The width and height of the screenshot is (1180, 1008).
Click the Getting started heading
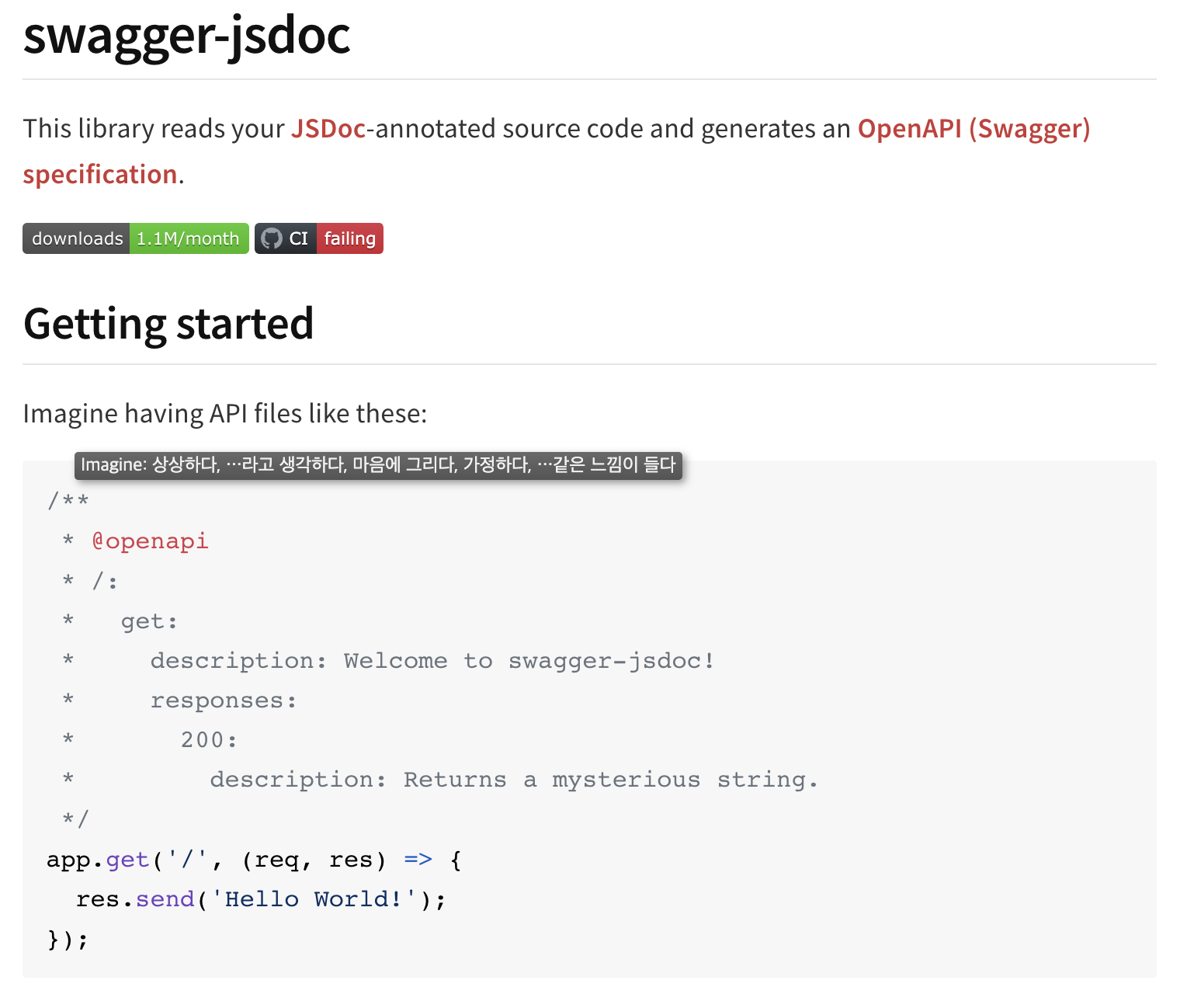168,324
